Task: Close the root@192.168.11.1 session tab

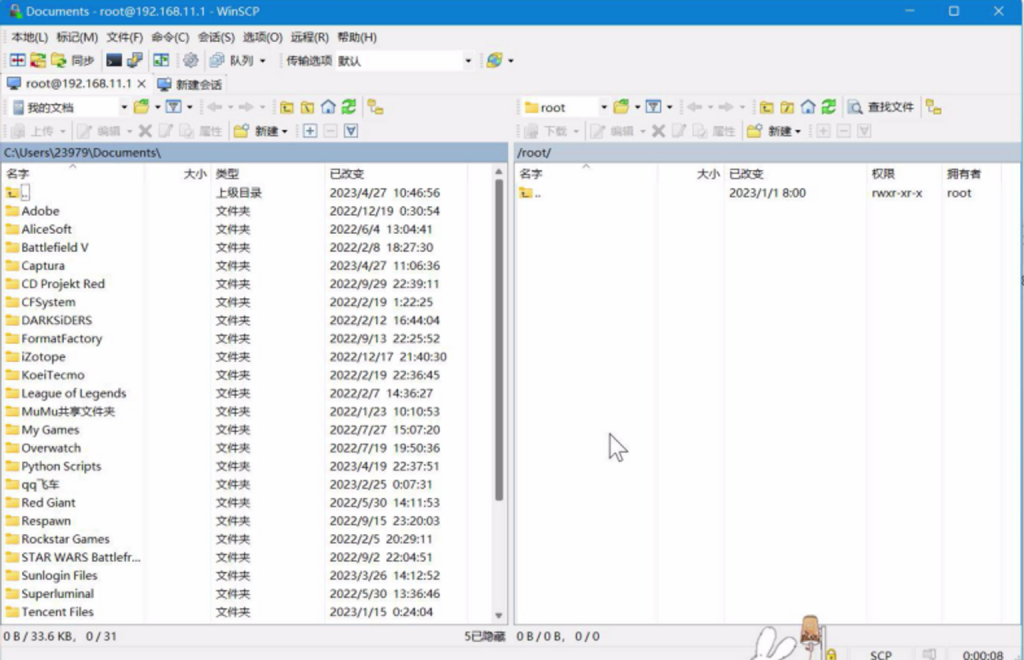Action: [141, 84]
